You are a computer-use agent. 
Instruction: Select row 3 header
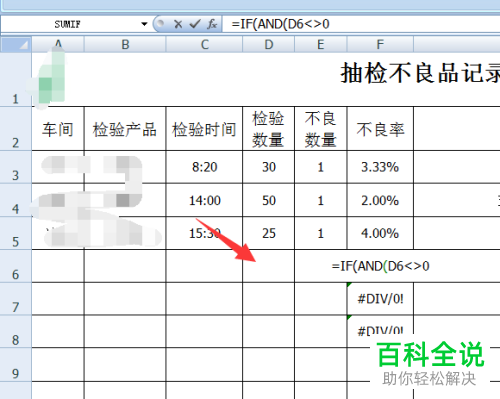[16, 167]
